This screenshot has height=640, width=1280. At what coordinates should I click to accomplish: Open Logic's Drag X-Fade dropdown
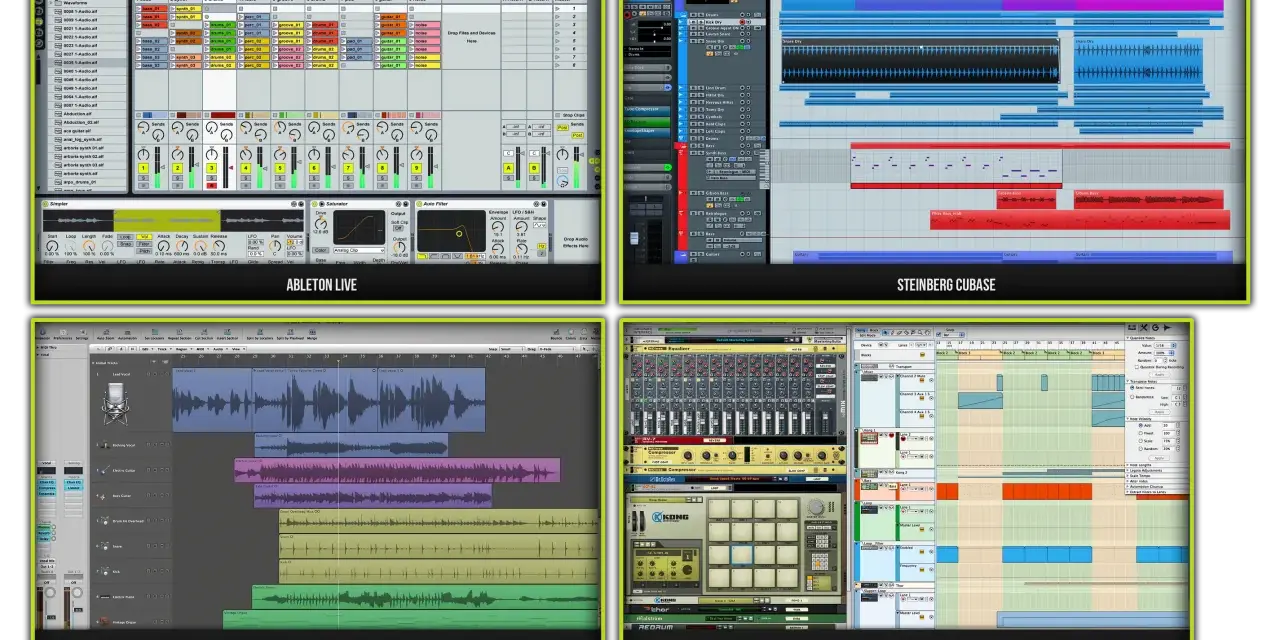click(556, 349)
